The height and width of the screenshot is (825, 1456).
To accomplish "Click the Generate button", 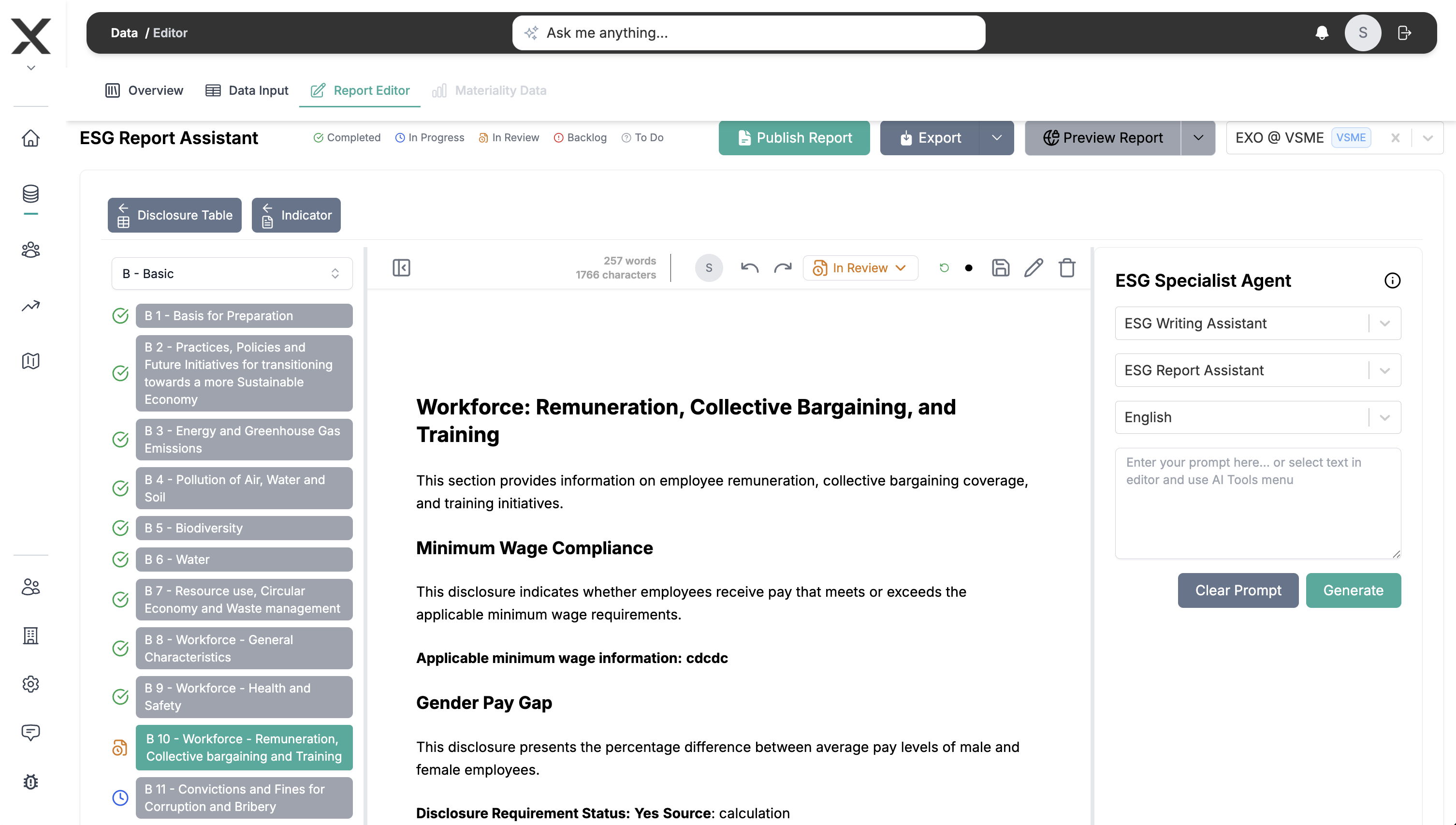I will [1353, 590].
